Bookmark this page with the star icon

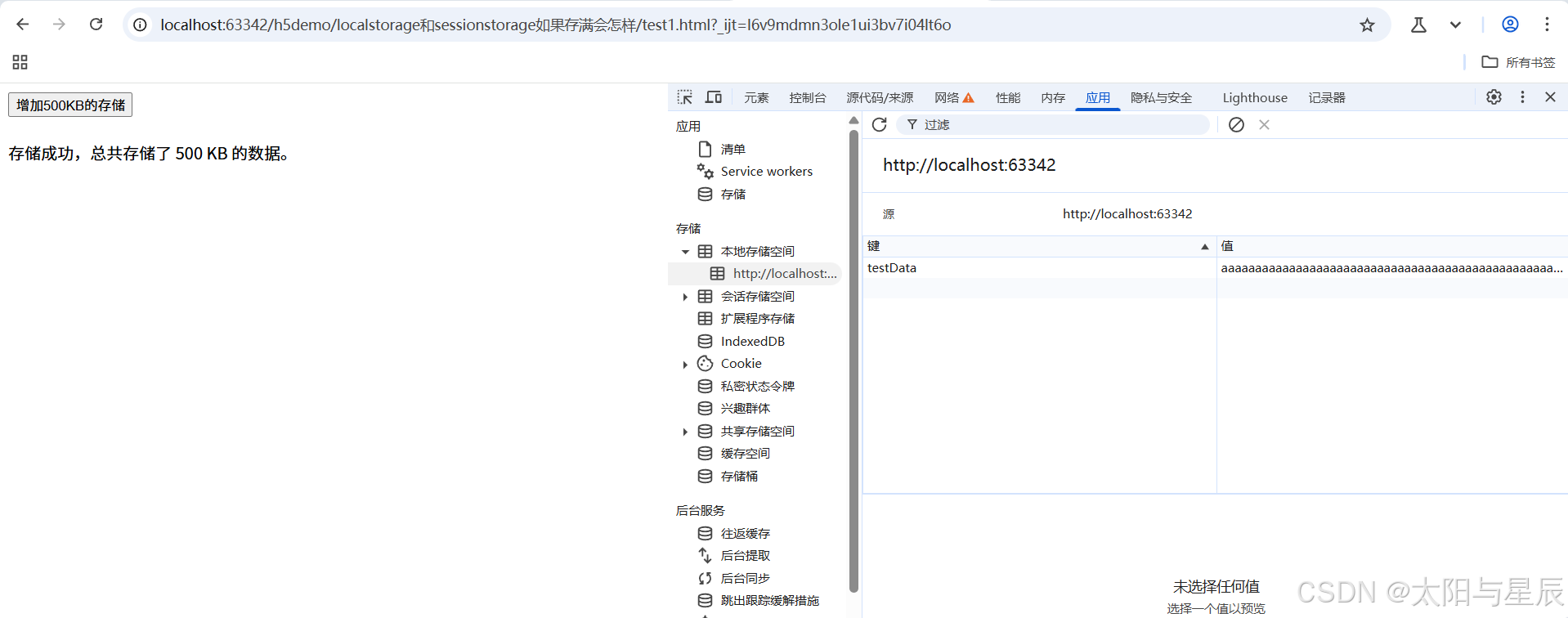1367,25
